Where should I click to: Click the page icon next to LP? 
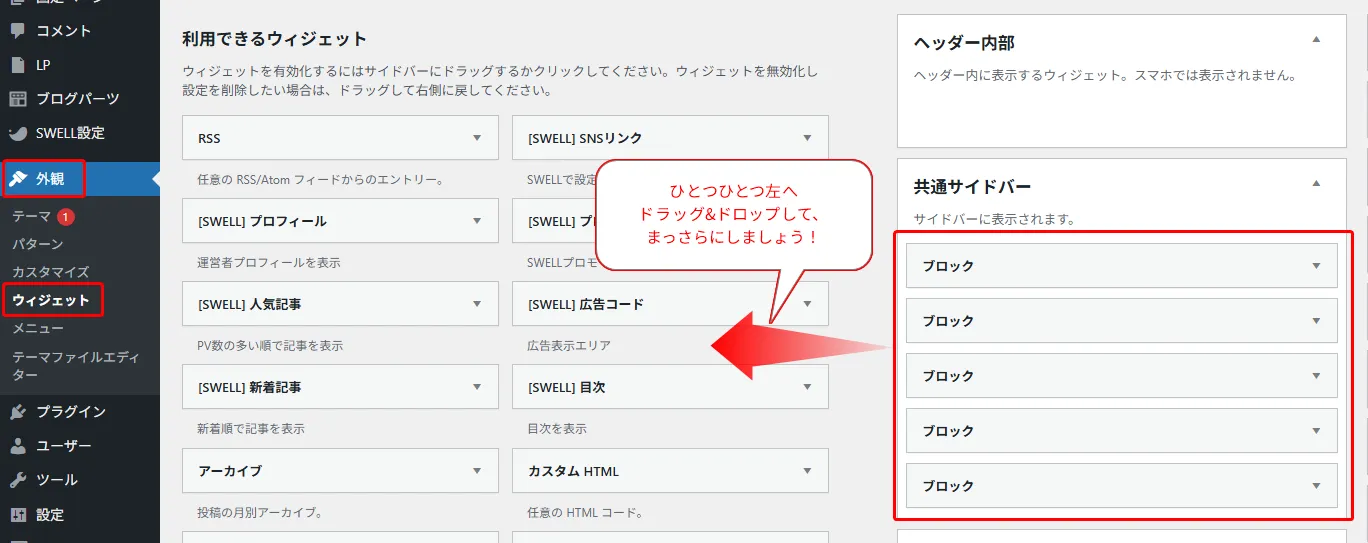tap(17, 65)
